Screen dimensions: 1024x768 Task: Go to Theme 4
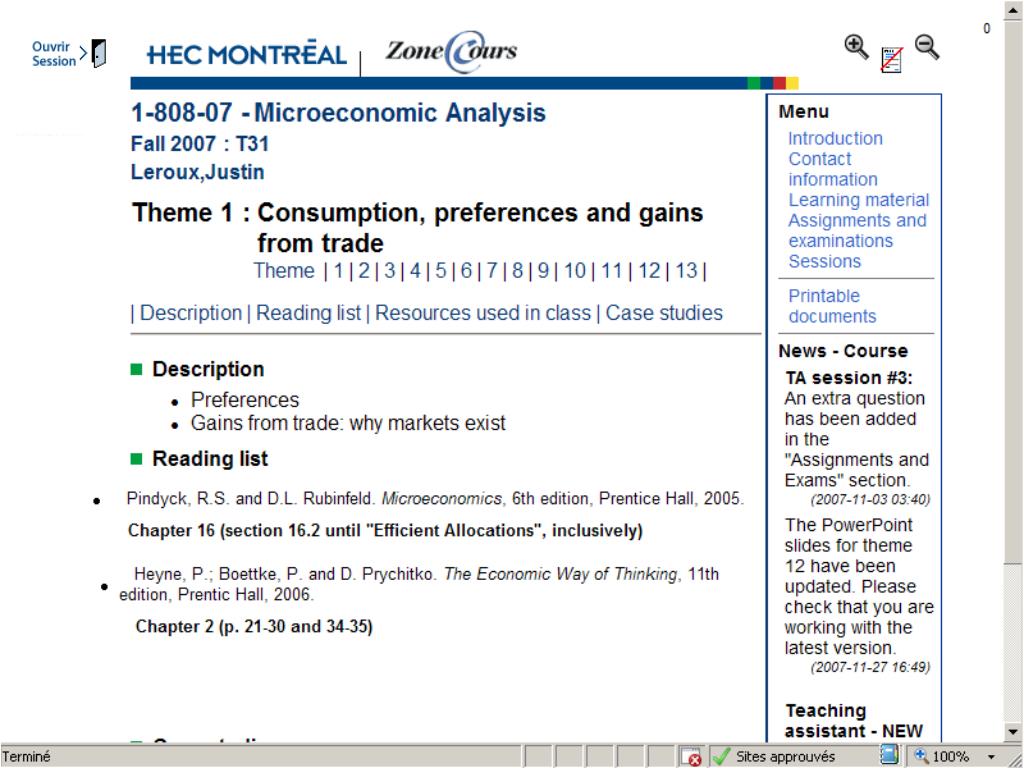(x=415, y=270)
